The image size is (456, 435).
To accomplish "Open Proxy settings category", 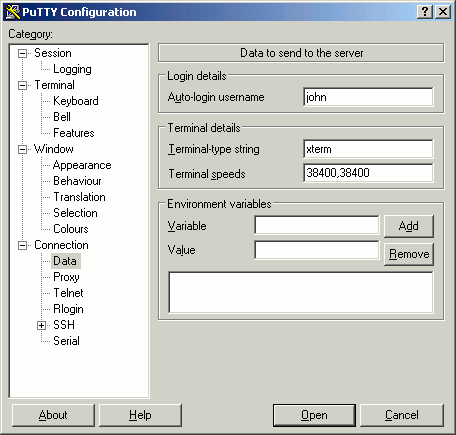I will (66, 277).
